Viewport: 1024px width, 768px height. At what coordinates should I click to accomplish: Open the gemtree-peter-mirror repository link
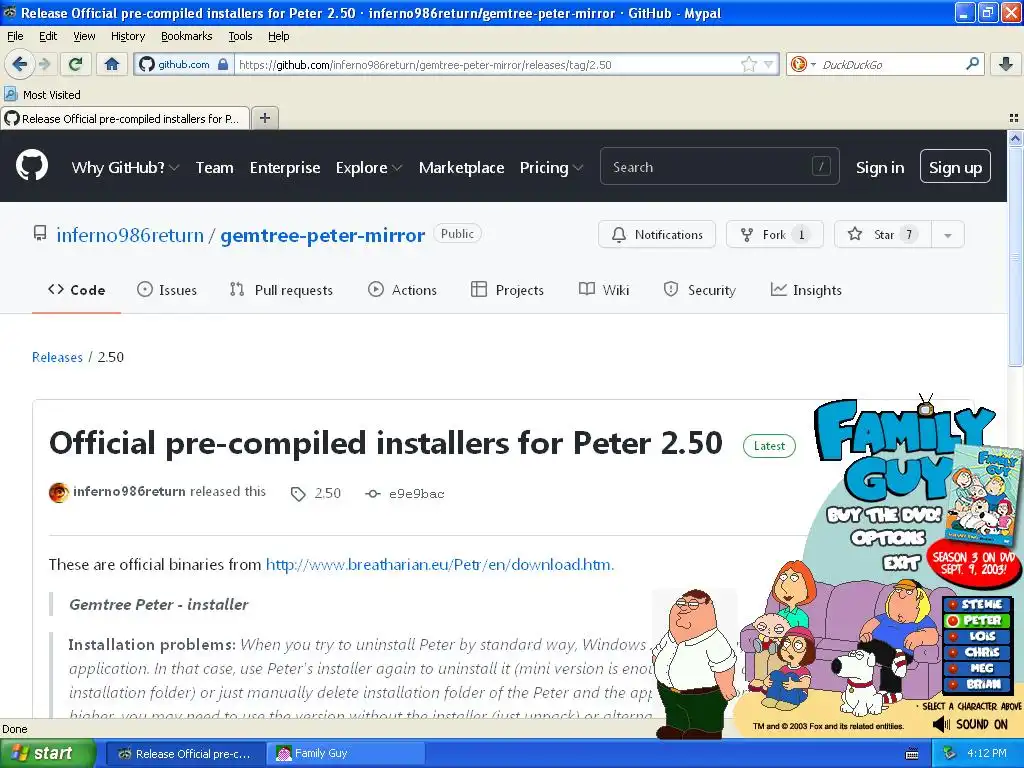click(323, 235)
